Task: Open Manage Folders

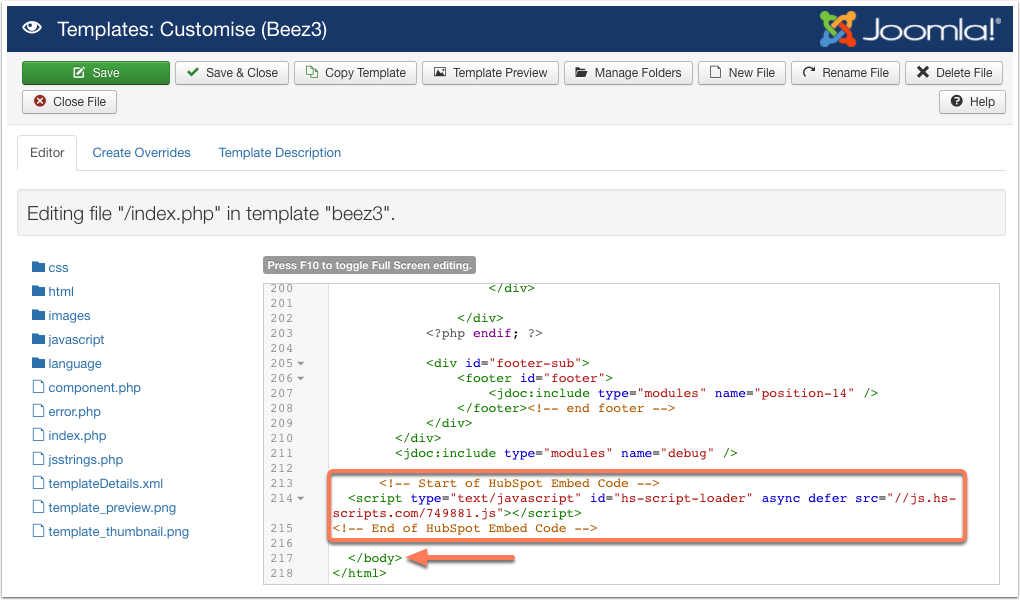Action: pos(628,73)
